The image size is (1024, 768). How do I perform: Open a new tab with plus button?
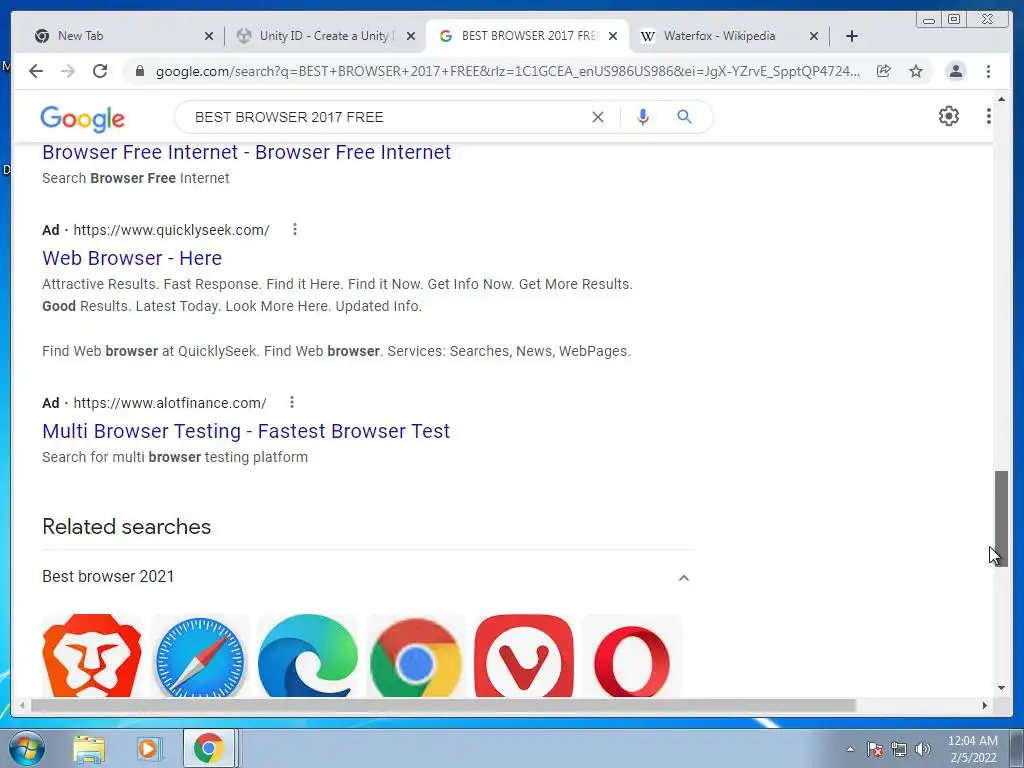[852, 36]
